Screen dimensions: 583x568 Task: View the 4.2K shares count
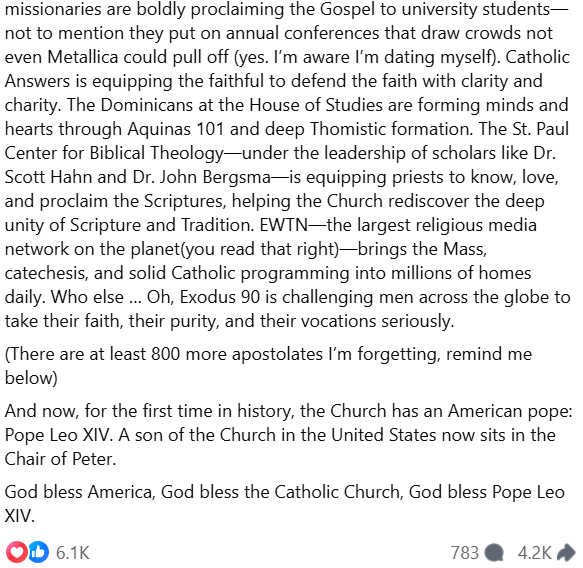pos(535,553)
